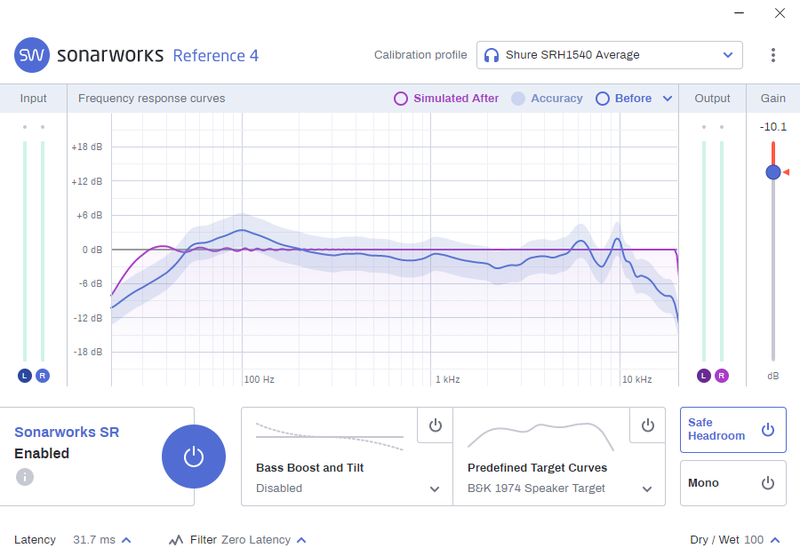Click the output R channel badge
The height and width of the screenshot is (548, 800).
721,376
